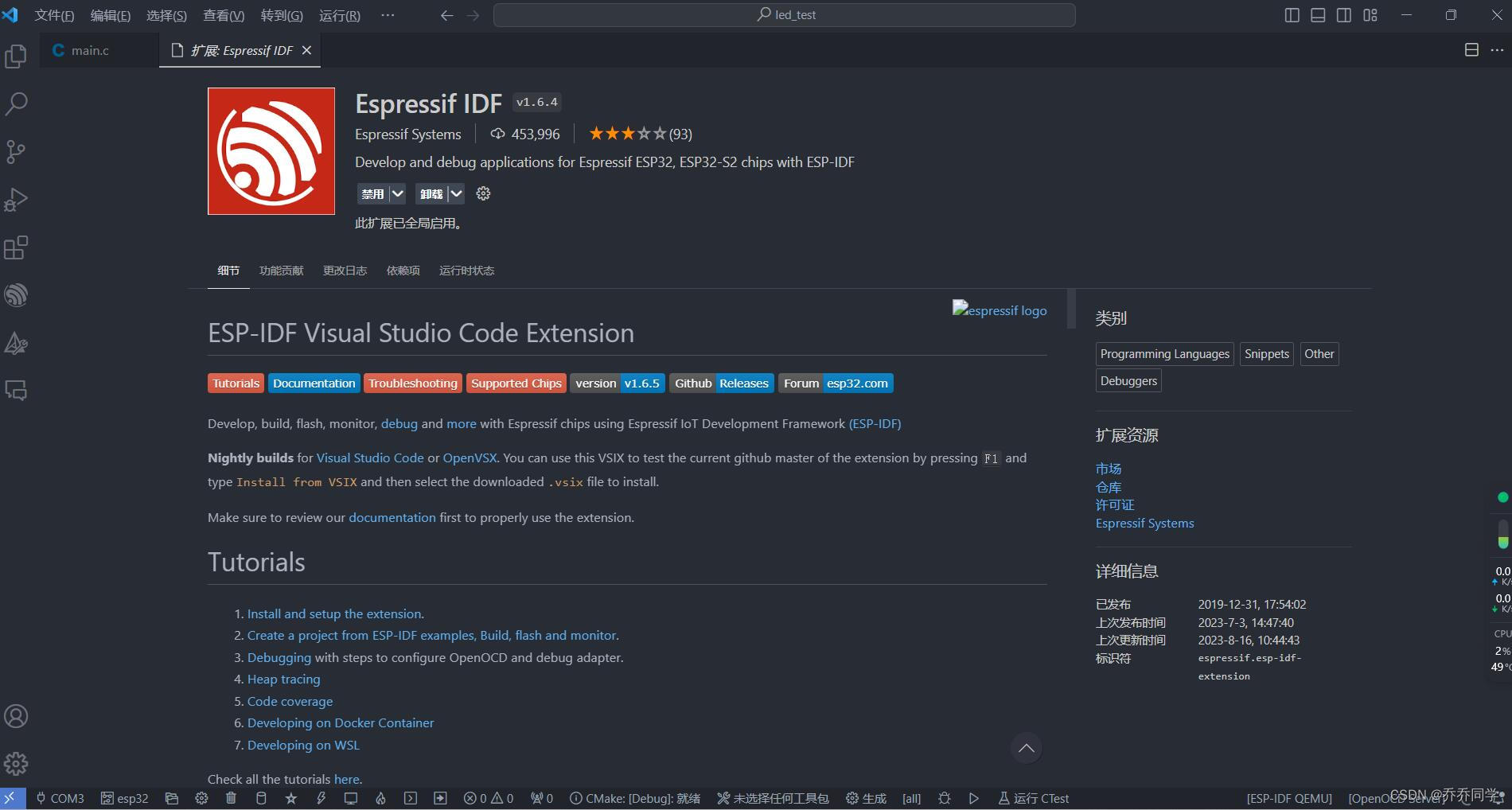Select the COM3 serial port in status bar
The image size is (1512, 810).
(x=60, y=798)
